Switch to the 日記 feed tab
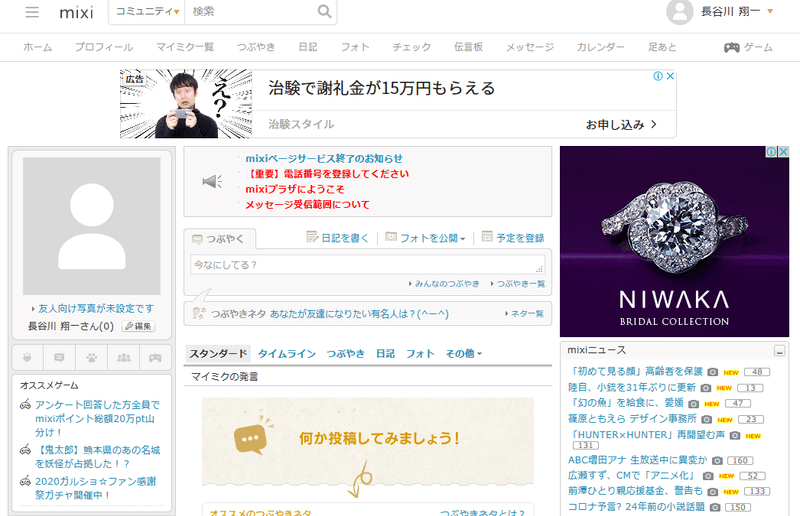Viewport: 800px width, 516px height. 385,354
